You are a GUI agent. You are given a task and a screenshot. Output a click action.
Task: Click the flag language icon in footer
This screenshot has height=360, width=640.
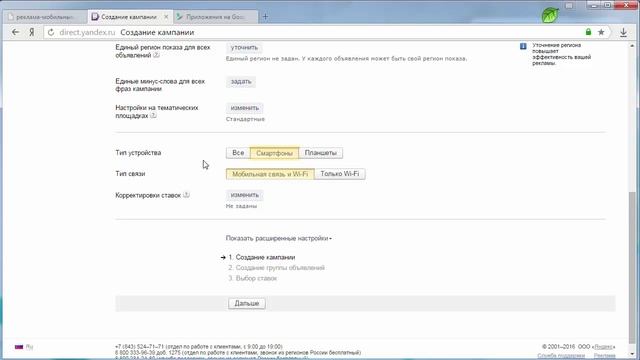click(x=19, y=347)
